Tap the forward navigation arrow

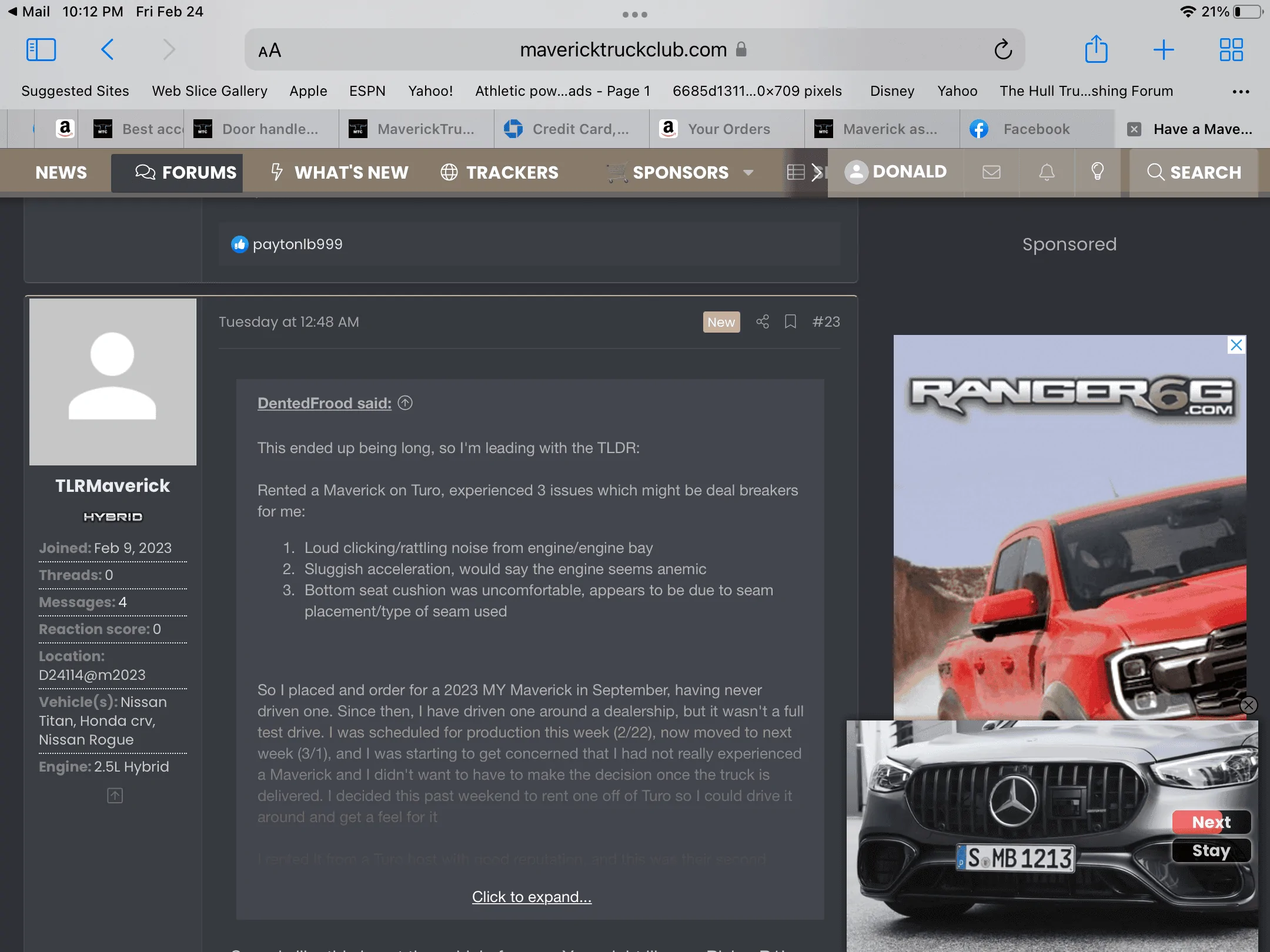click(169, 50)
